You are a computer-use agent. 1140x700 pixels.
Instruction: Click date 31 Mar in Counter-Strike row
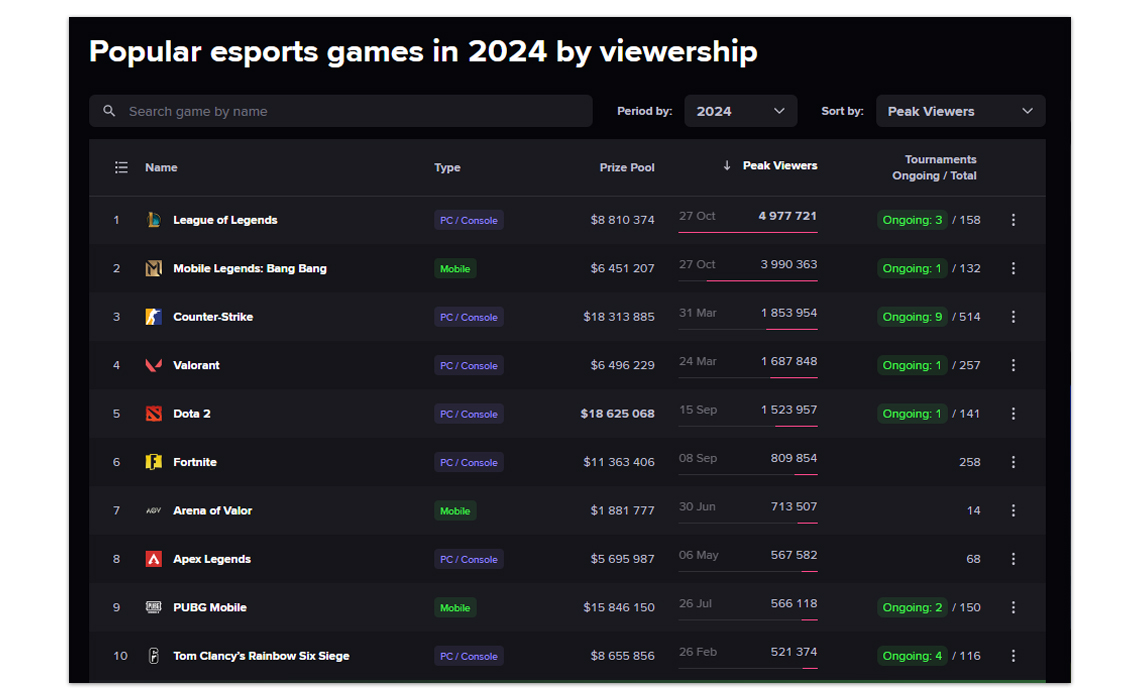[698, 313]
